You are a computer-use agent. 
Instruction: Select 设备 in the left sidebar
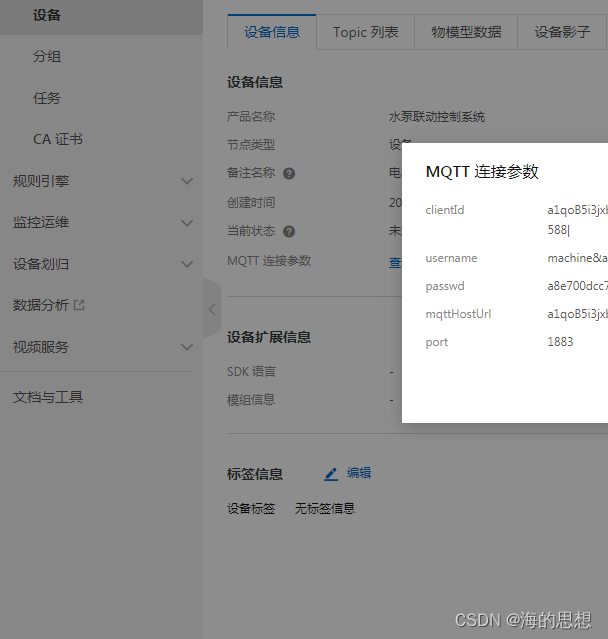(x=47, y=15)
